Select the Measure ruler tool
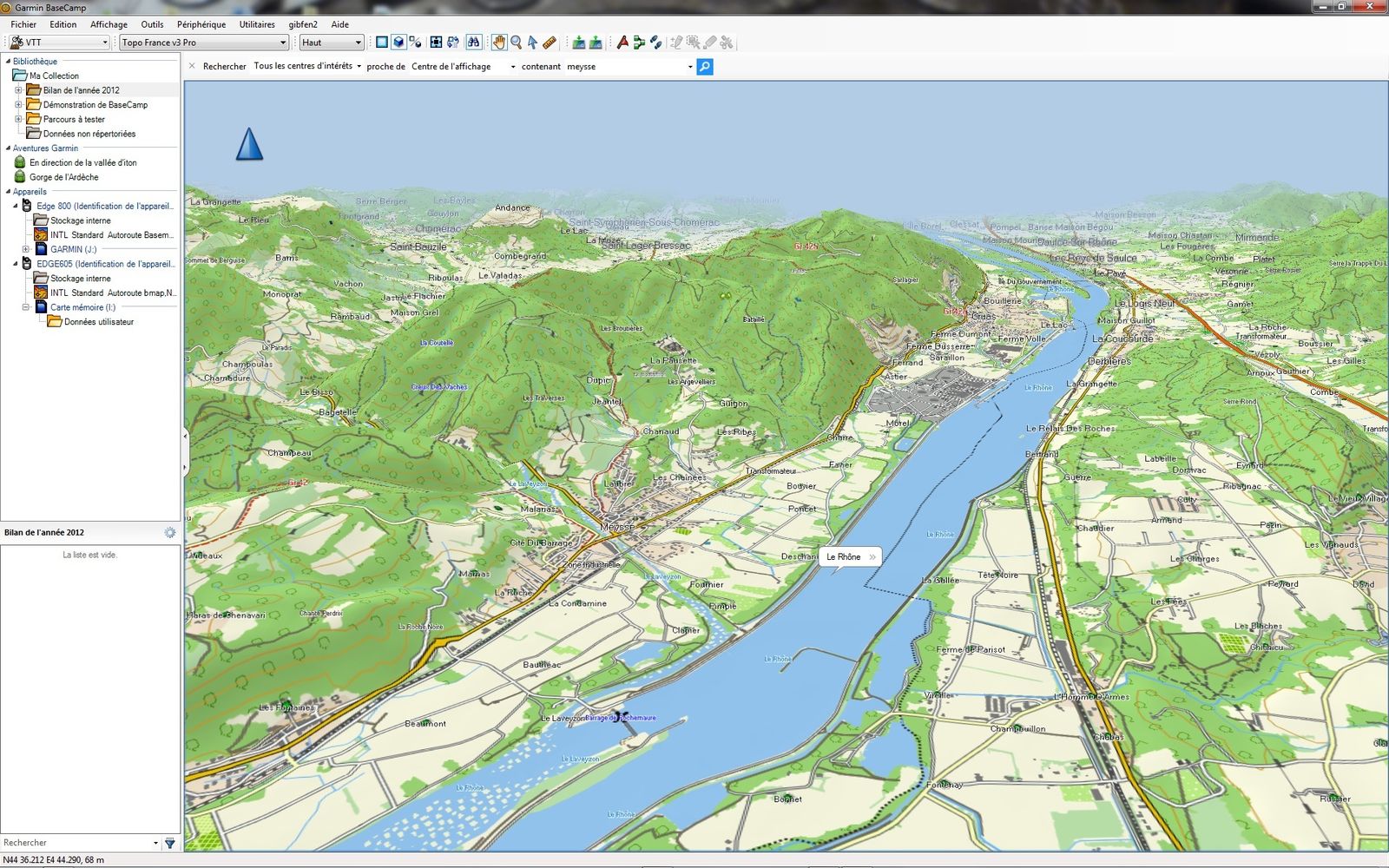The image size is (1389, 868). coord(549,42)
